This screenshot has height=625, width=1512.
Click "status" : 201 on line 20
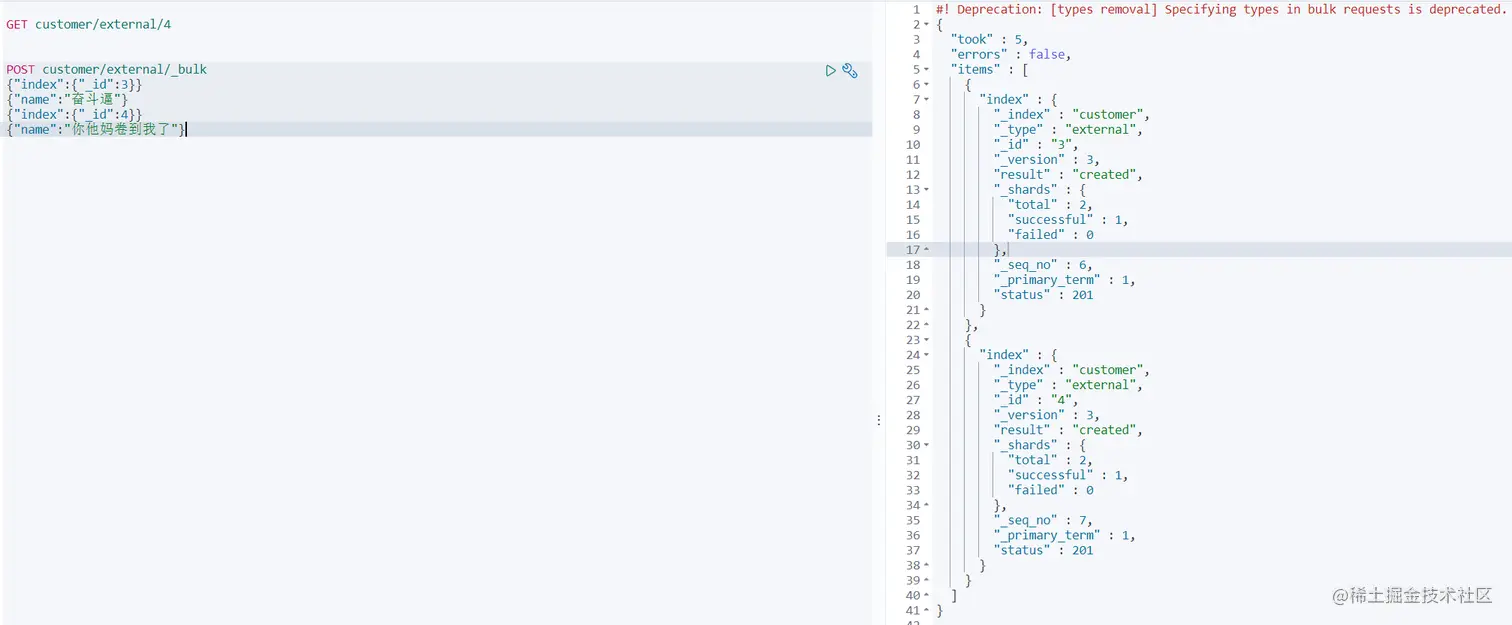(x=1044, y=294)
